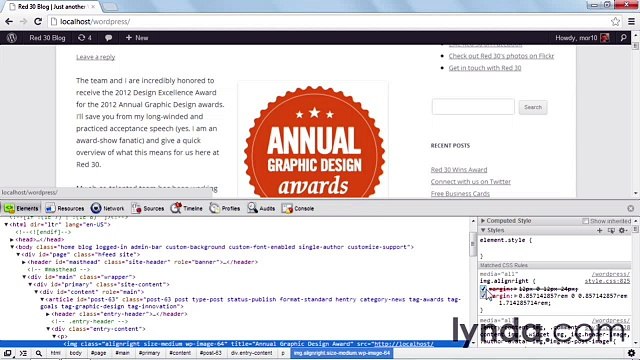This screenshot has height=360, width=640.
Task: Enable the Show inherited checkbox
Action: click(585, 221)
